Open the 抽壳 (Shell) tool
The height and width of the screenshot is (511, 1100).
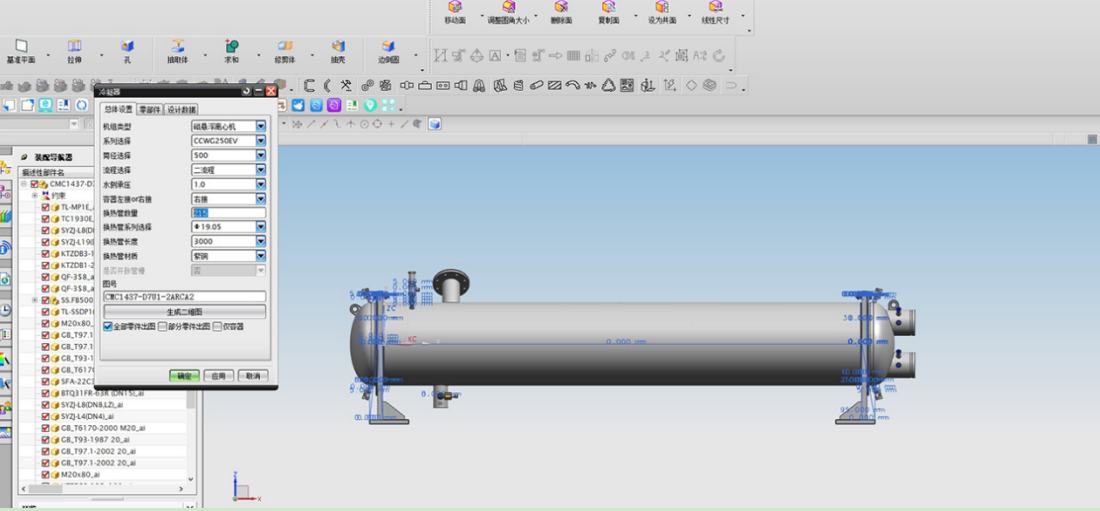[x=338, y=47]
